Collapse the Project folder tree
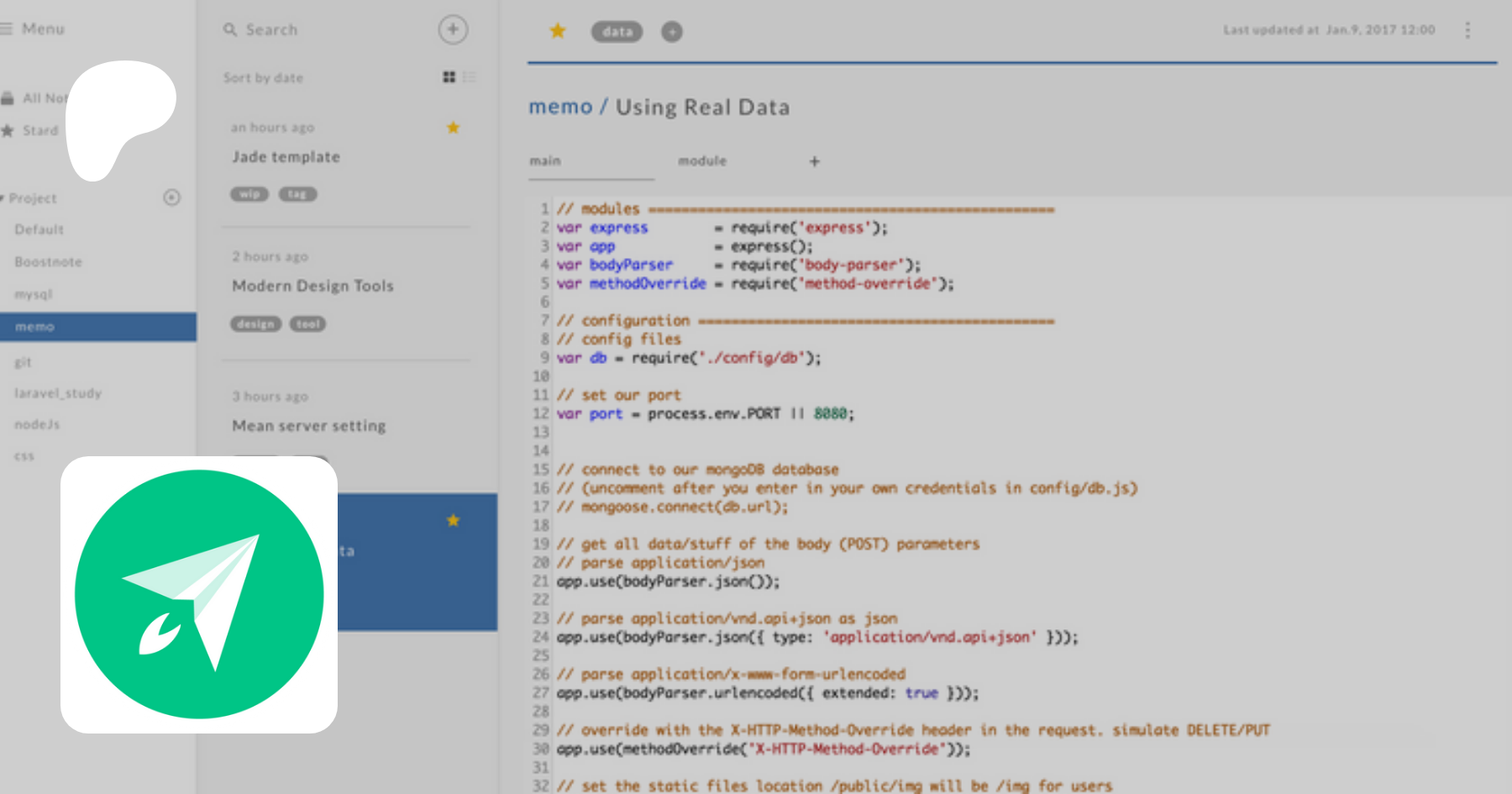This screenshot has height=794, width=1512. click(x=3, y=198)
